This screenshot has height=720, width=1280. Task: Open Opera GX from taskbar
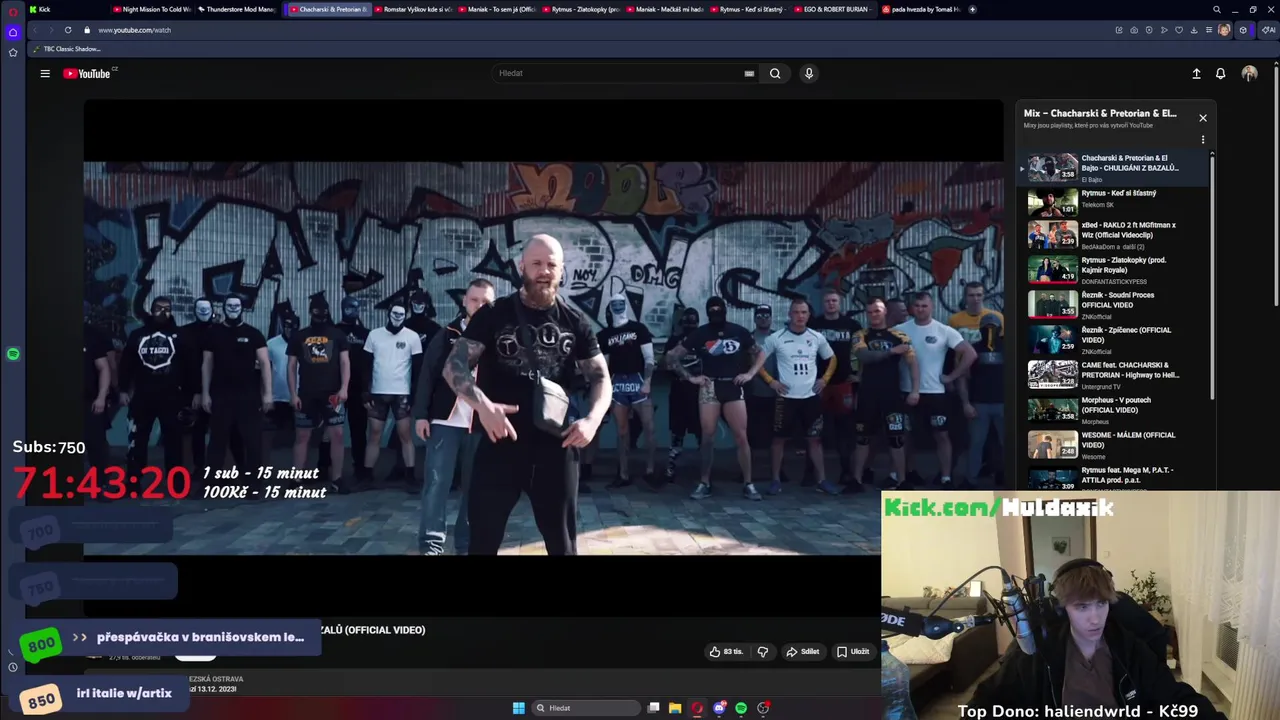tap(697, 708)
